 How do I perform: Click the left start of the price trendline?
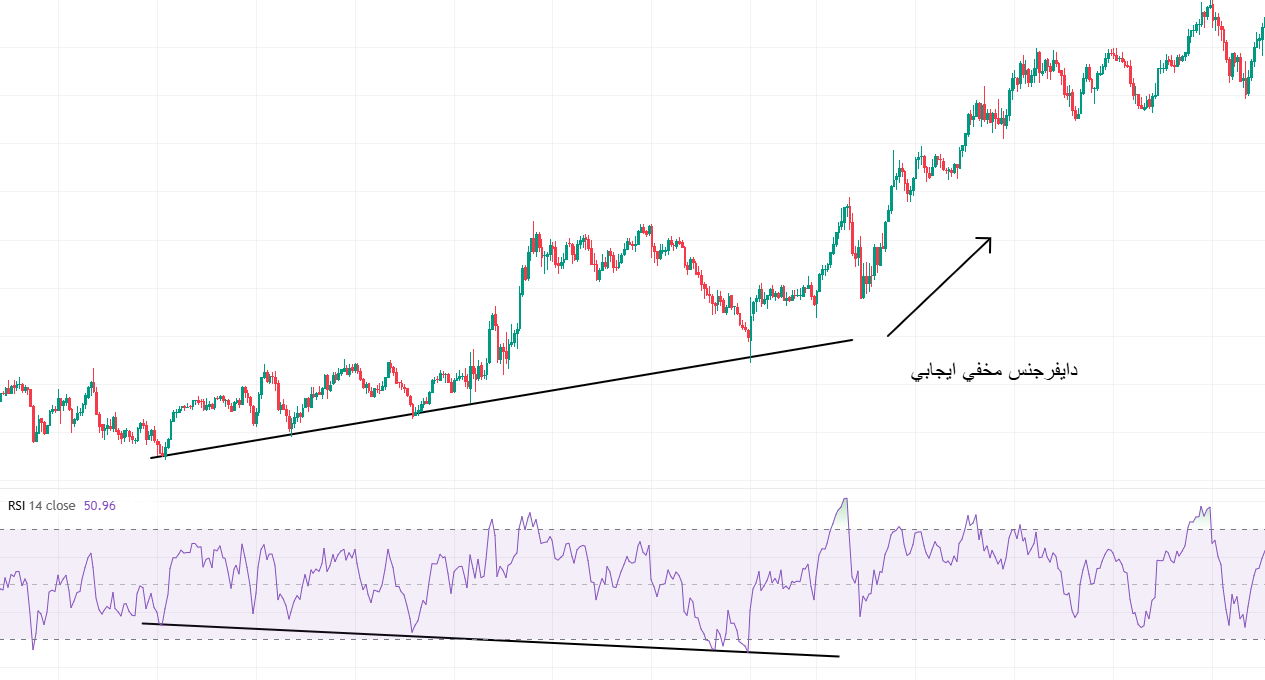pyautogui.click(x=153, y=457)
